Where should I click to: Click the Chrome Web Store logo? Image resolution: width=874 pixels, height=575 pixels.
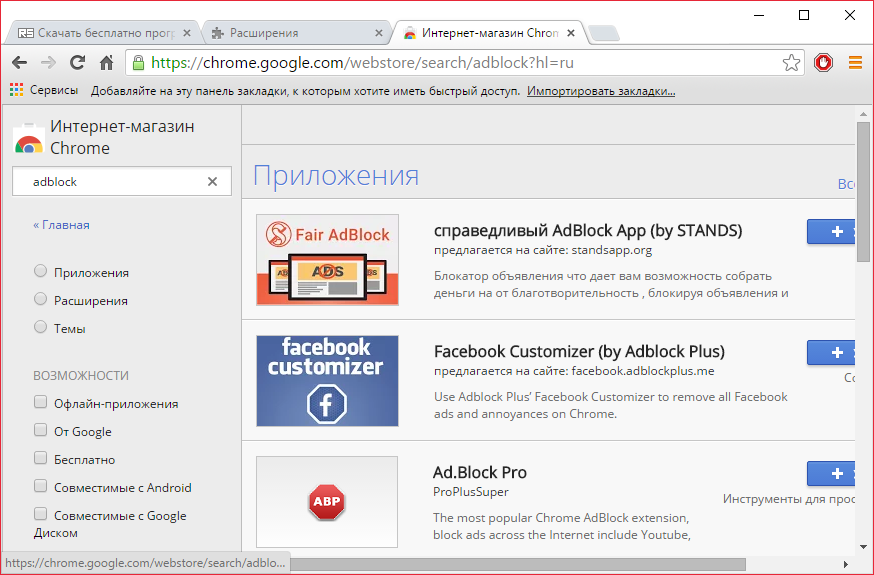[28, 138]
